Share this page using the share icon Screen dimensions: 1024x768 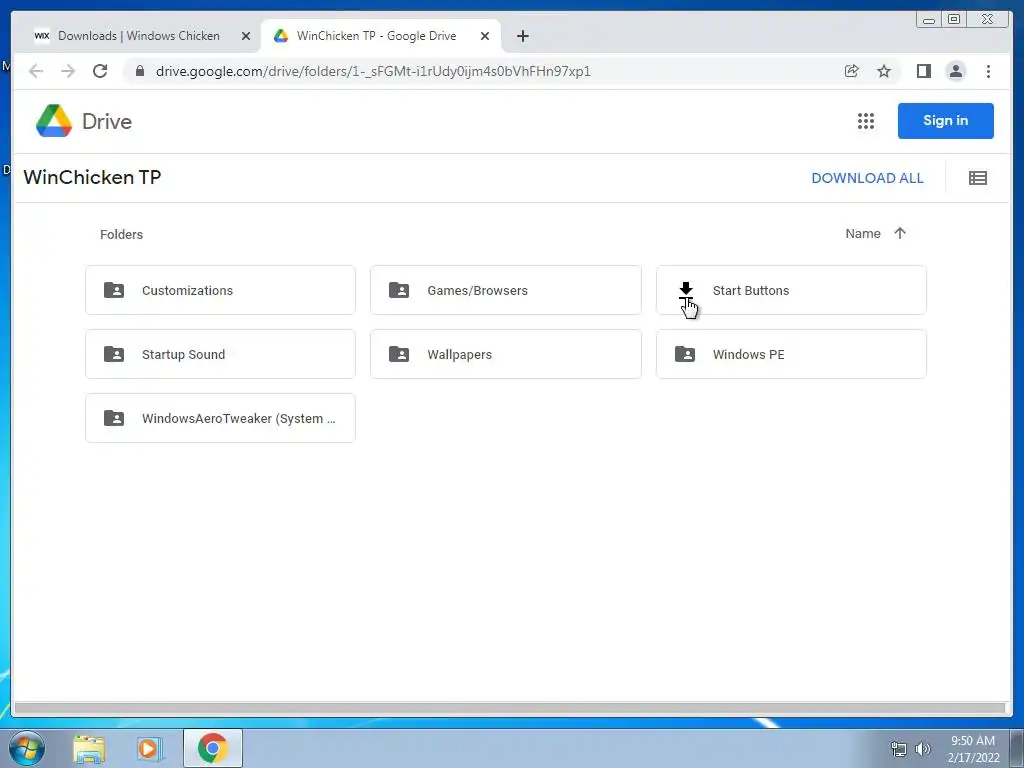[851, 71]
